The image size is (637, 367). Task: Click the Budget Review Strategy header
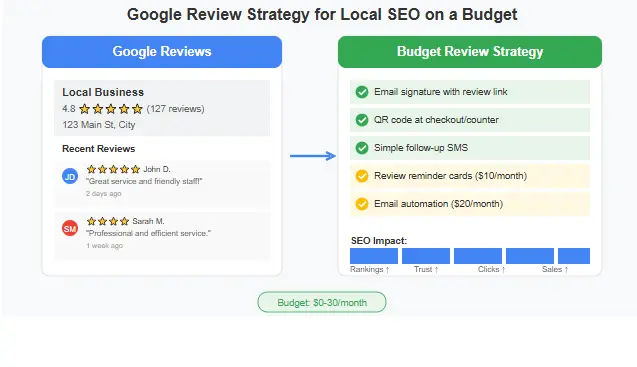(470, 52)
